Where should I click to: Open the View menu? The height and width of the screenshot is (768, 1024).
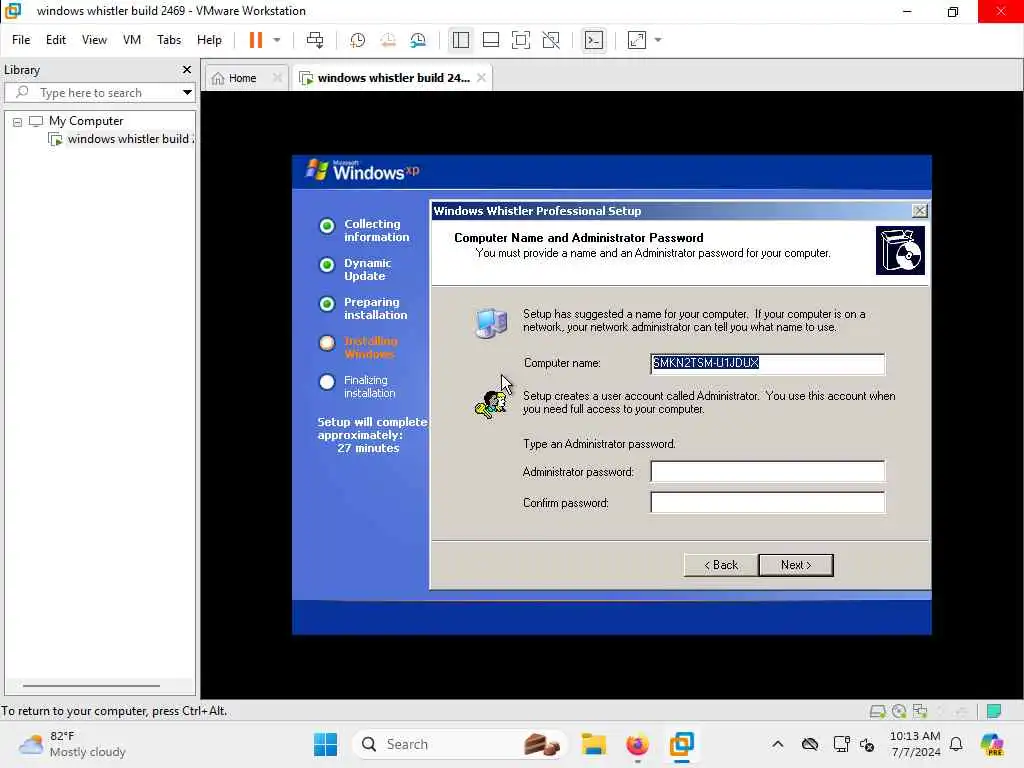pos(94,40)
